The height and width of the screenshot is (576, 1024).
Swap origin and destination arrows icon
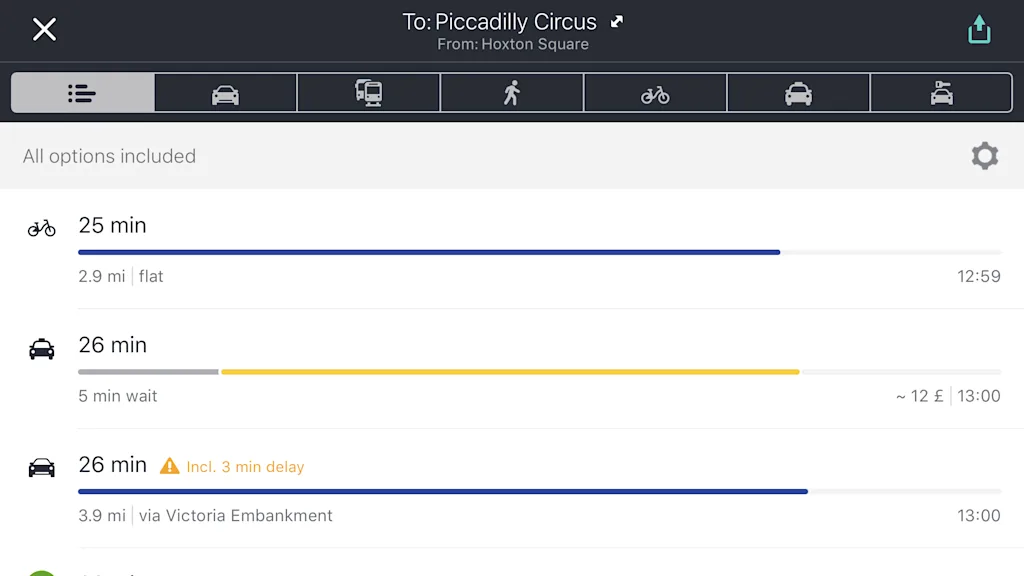point(616,22)
